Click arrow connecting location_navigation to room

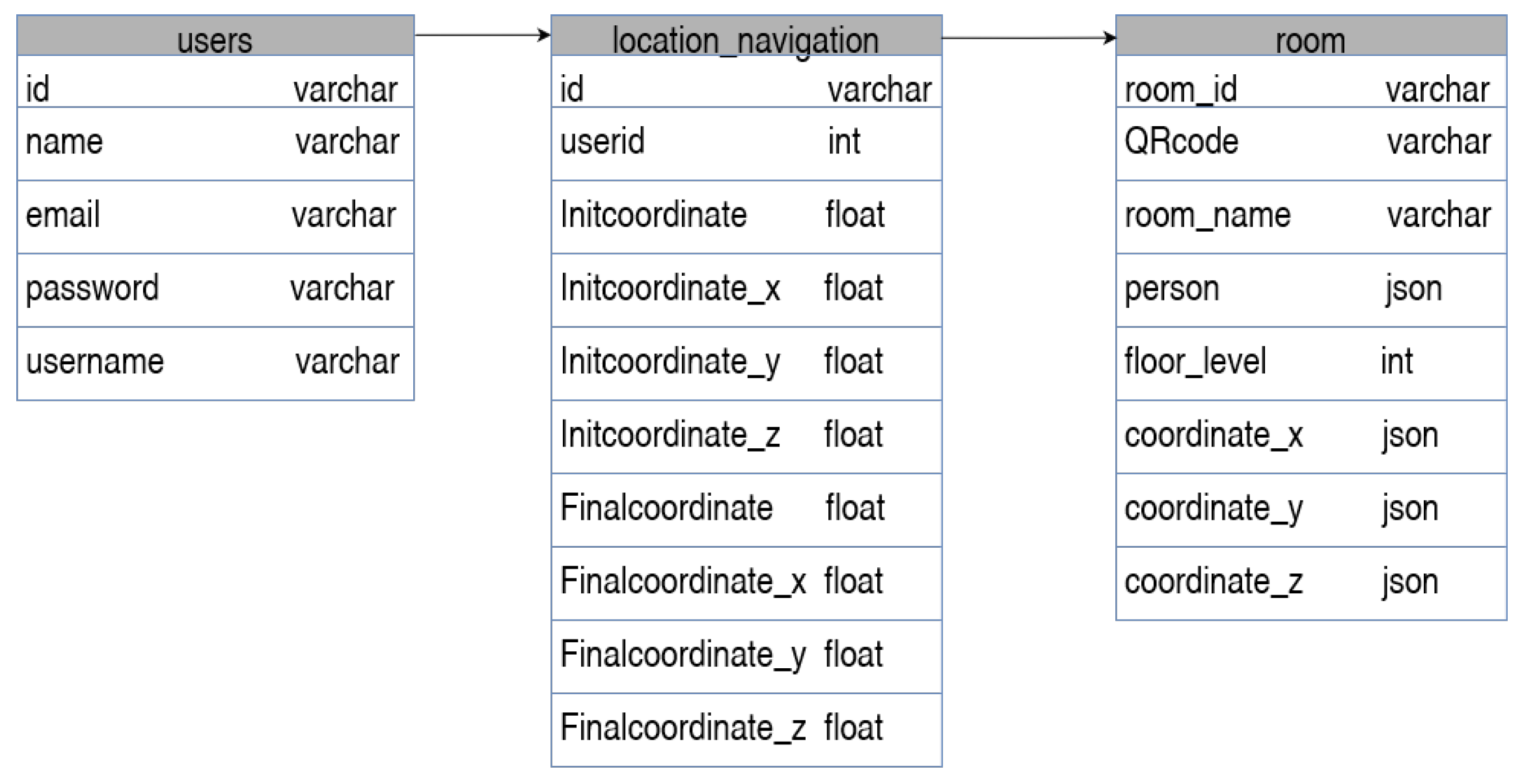click(1028, 38)
